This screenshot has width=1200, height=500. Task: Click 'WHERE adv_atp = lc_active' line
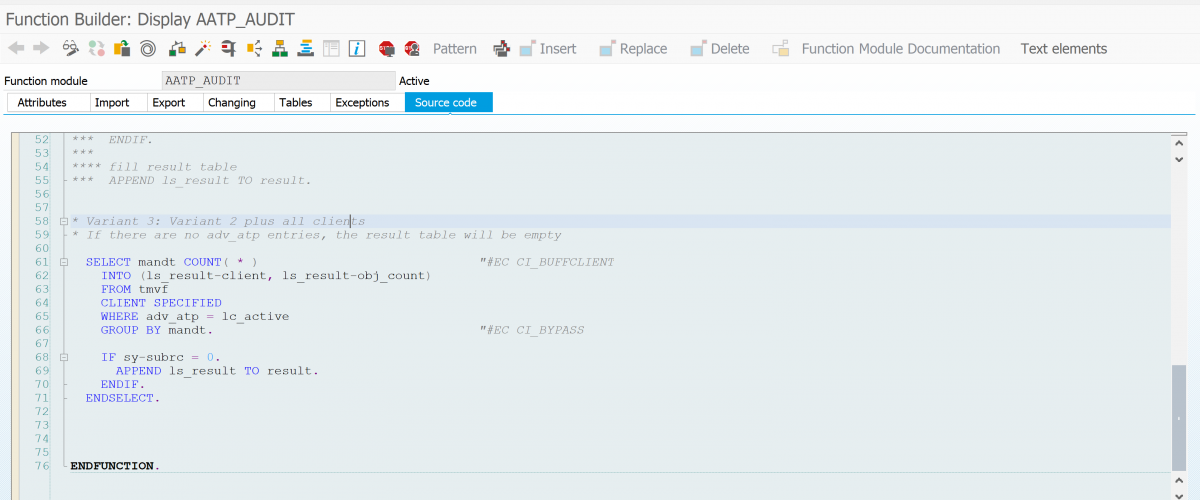click(x=194, y=316)
